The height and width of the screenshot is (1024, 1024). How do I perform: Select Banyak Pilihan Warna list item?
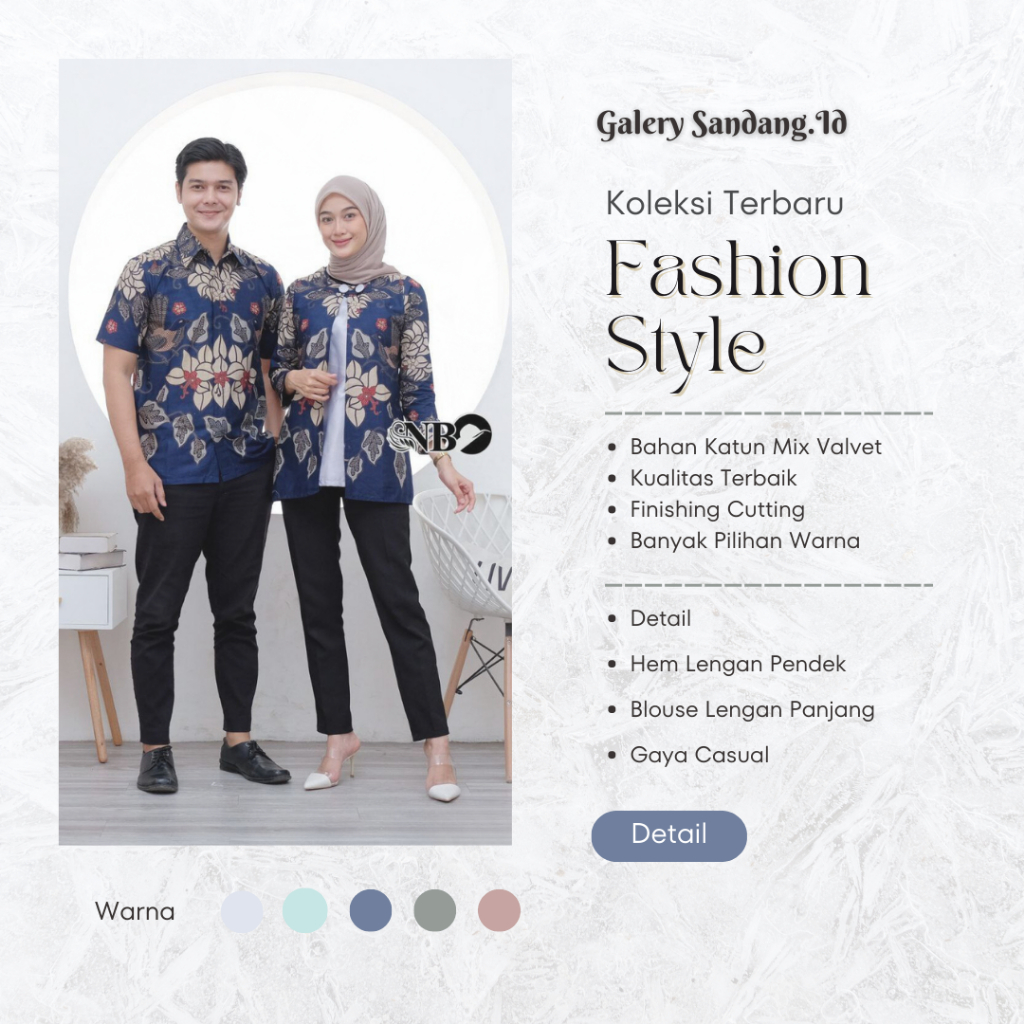pos(744,541)
